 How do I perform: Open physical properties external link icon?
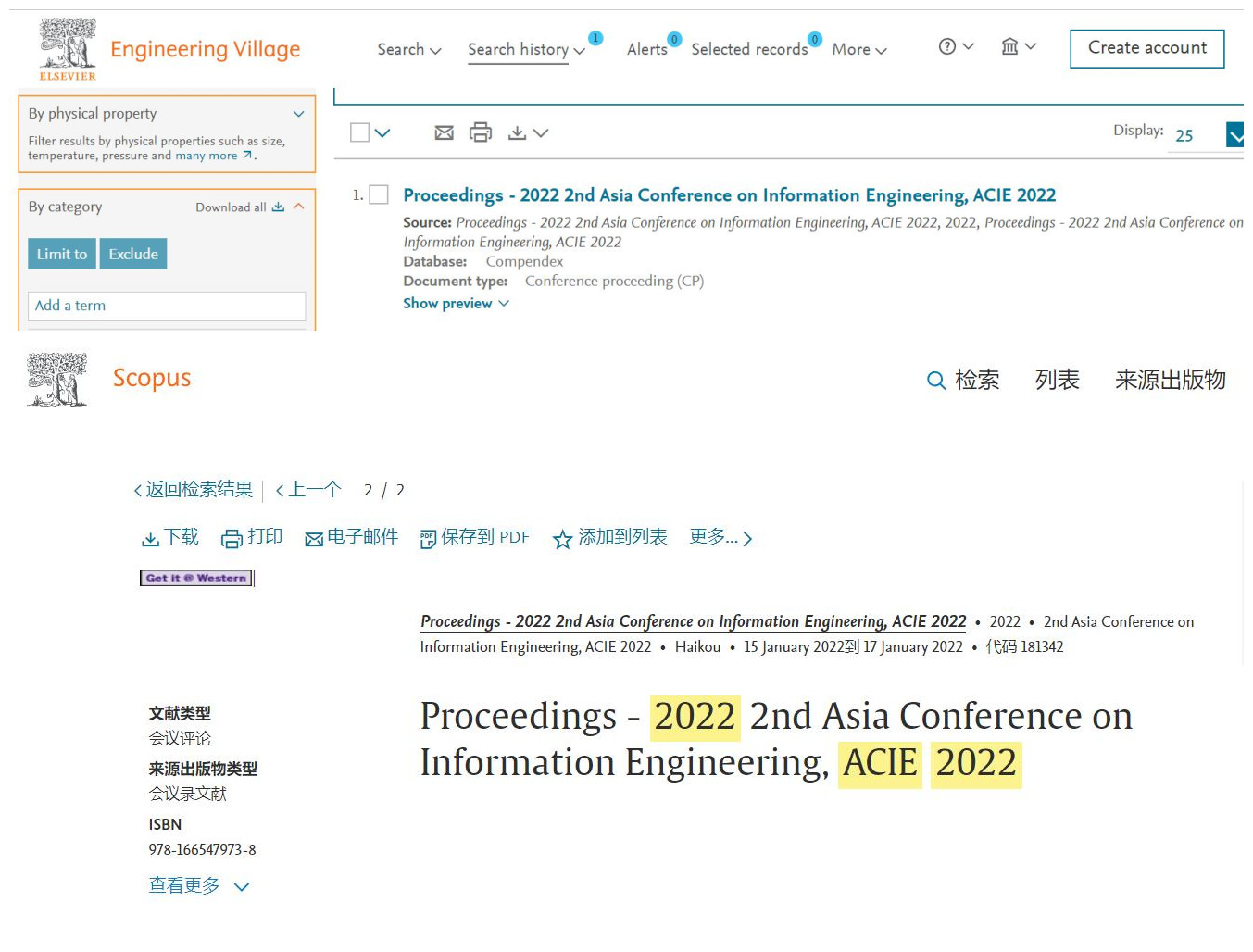click(x=247, y=156)
